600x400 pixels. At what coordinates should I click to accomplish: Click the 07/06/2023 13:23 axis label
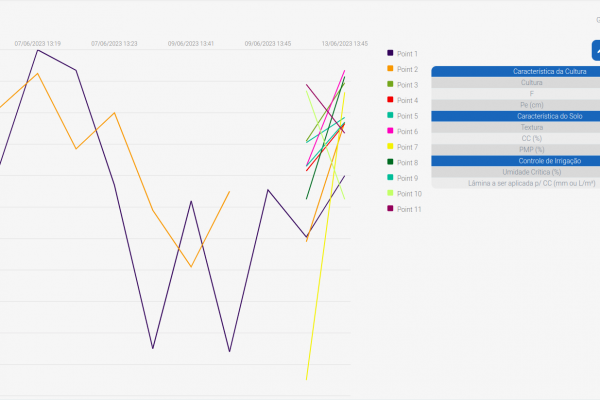pos(114,44)
